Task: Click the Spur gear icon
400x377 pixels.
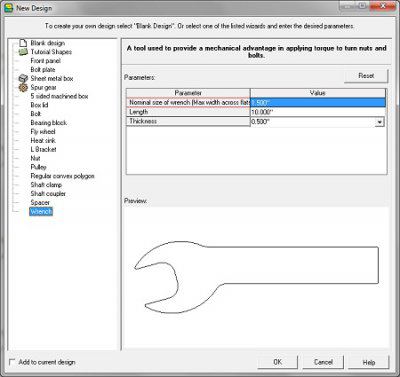Action: tap(23, 87)
